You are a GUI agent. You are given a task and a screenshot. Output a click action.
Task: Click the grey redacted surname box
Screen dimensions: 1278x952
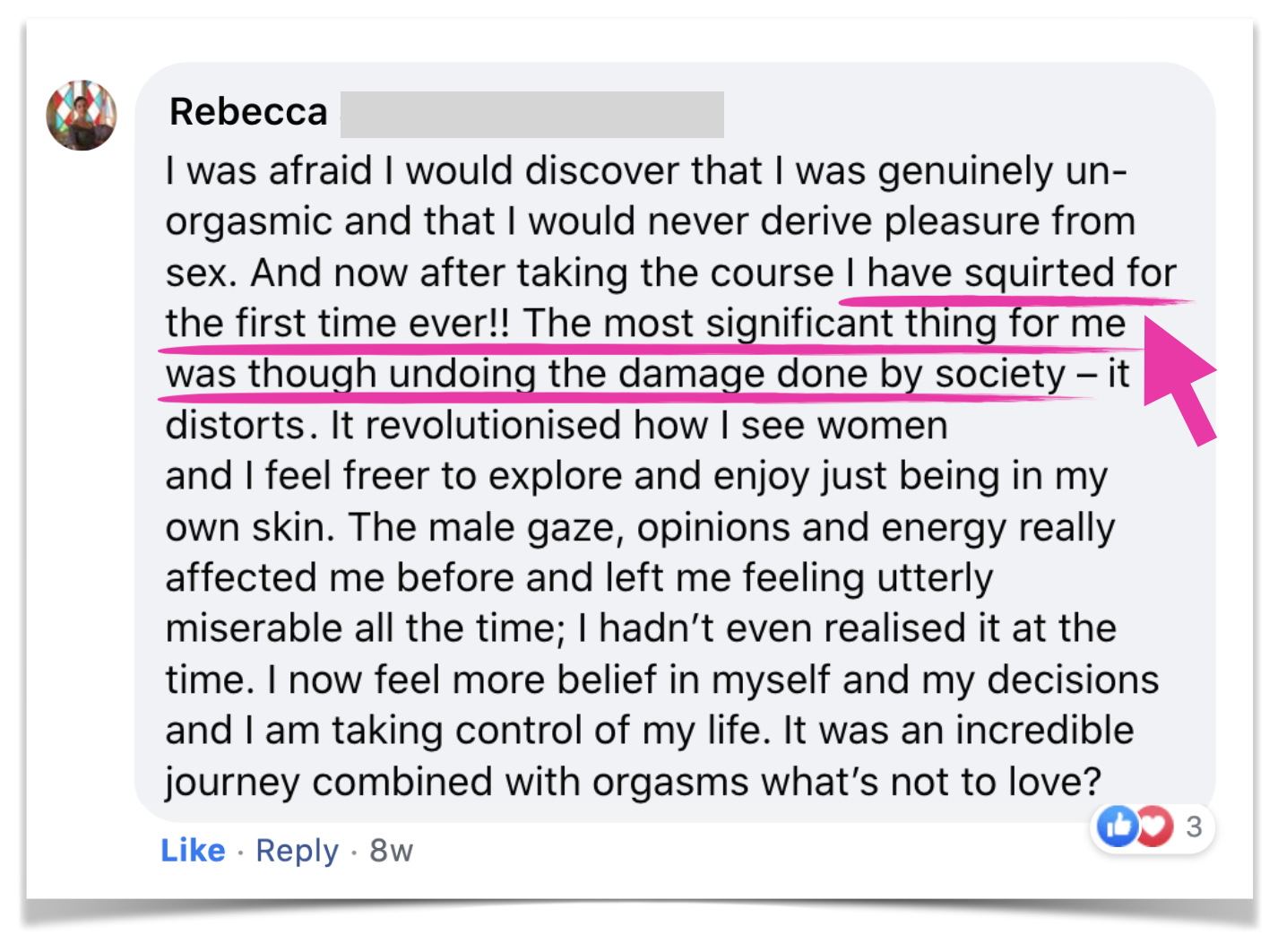pos(531,115)
